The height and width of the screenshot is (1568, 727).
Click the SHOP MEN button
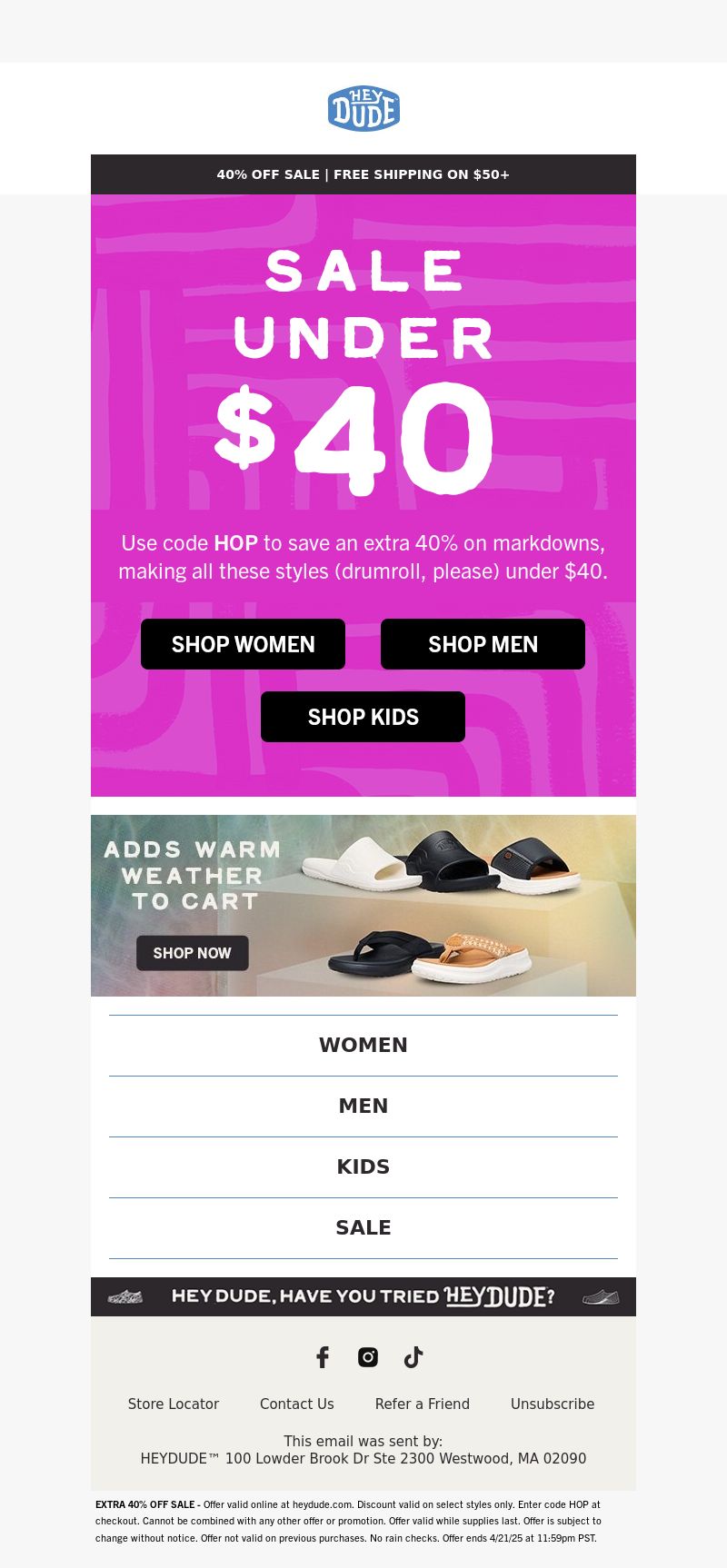point(483,644)
